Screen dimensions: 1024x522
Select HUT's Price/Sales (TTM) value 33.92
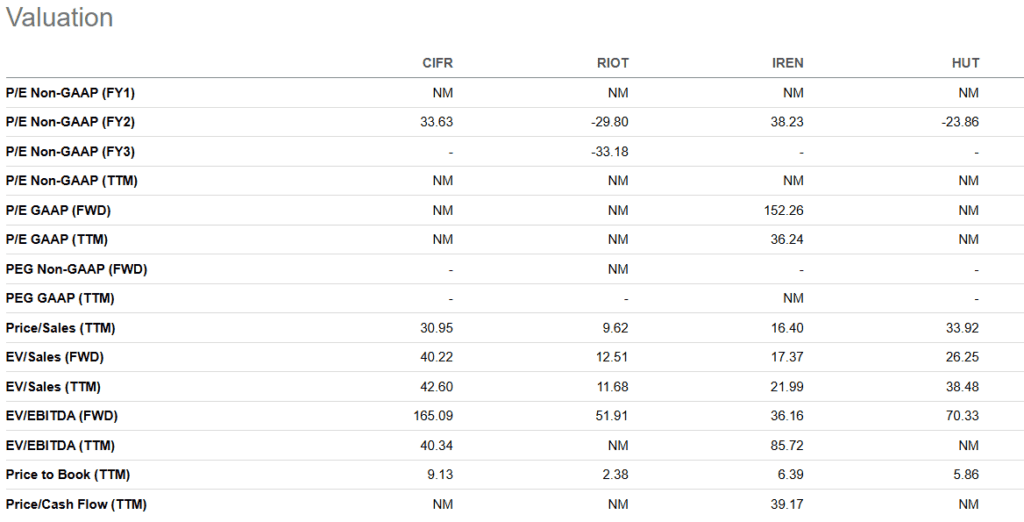pyautogui.click(x=961, y=328)
